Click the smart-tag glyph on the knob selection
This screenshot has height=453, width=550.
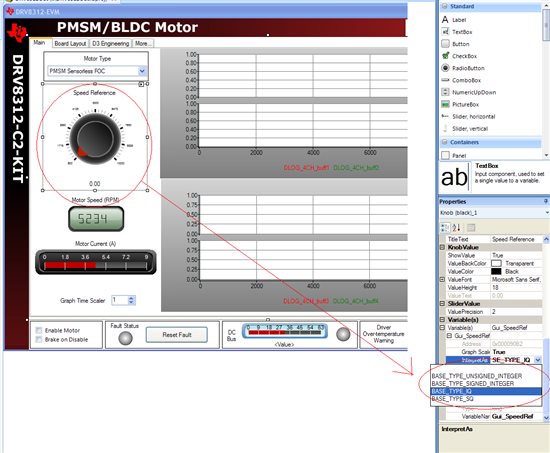[141, 84]
